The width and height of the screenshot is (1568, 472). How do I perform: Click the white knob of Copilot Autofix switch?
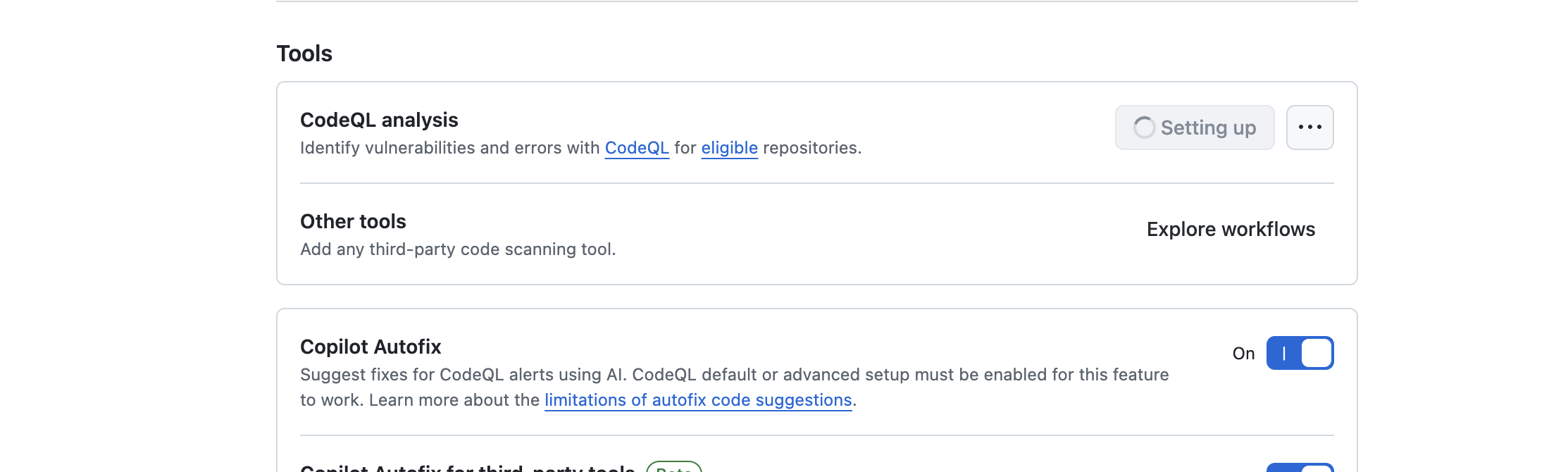click(1317, 353)
